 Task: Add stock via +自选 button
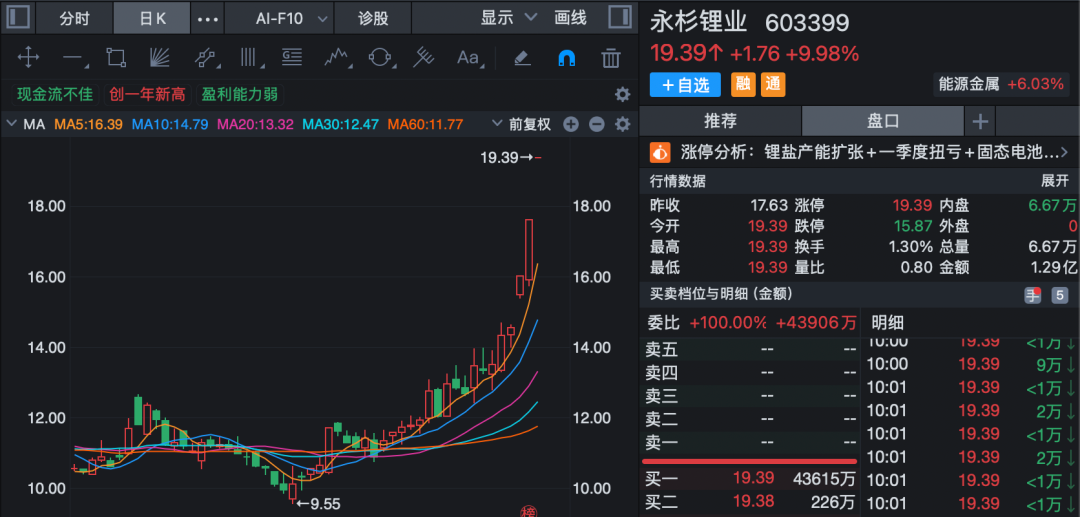click(x=686, y=85)
